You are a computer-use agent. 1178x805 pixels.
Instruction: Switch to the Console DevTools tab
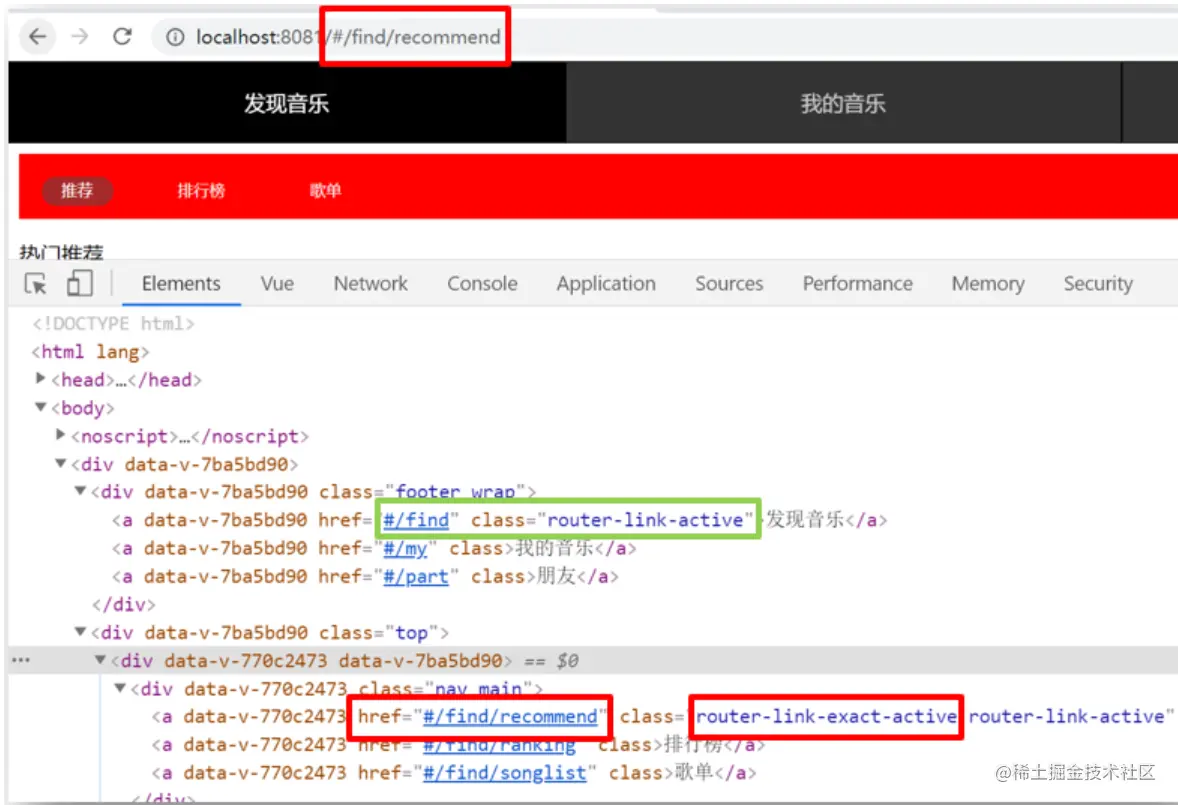click(x=482, y=284)
